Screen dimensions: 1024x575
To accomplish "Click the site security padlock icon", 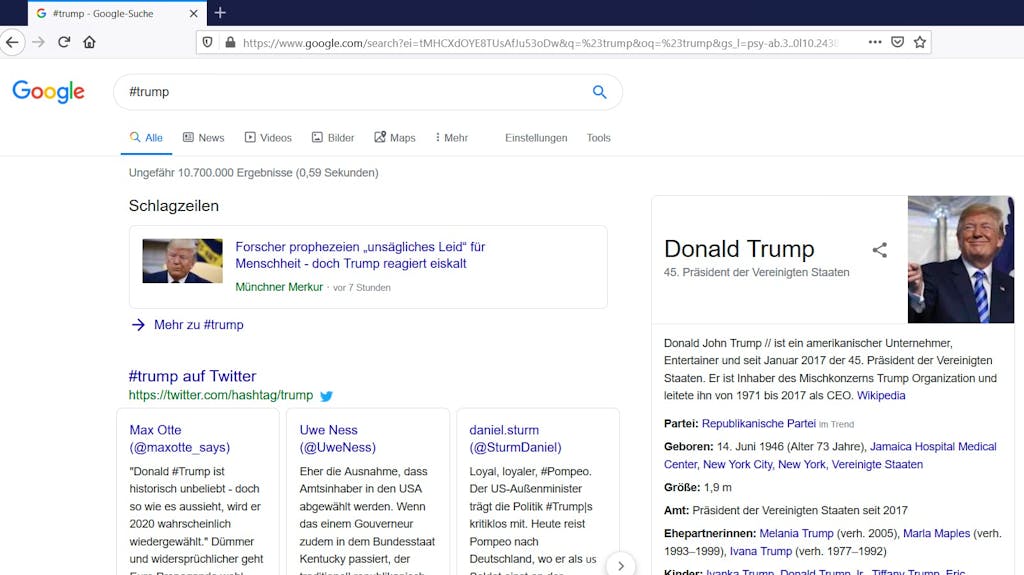I will pyautogui.click(x=230, y=42).
